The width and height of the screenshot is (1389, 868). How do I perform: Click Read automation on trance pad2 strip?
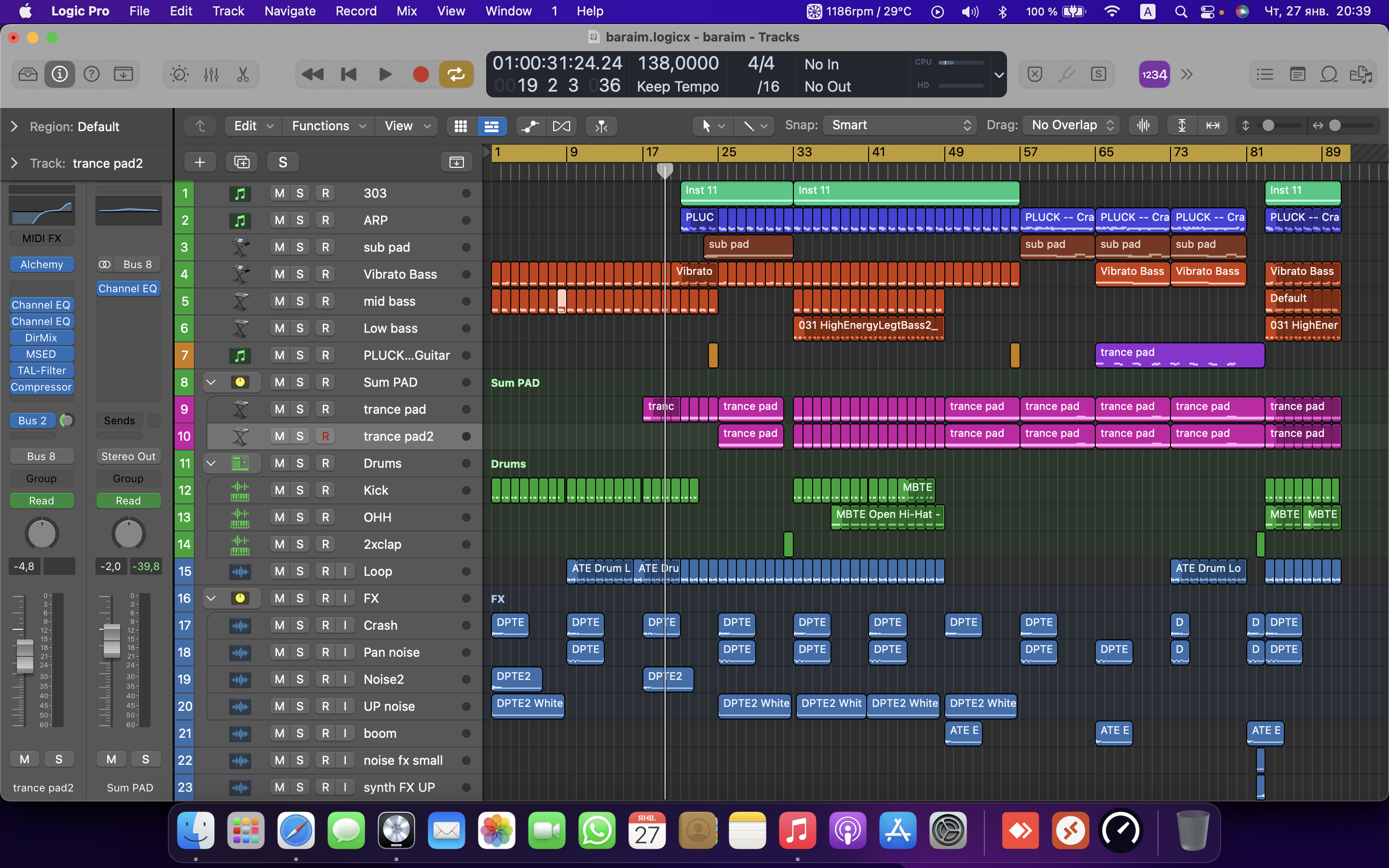[41, 501]
